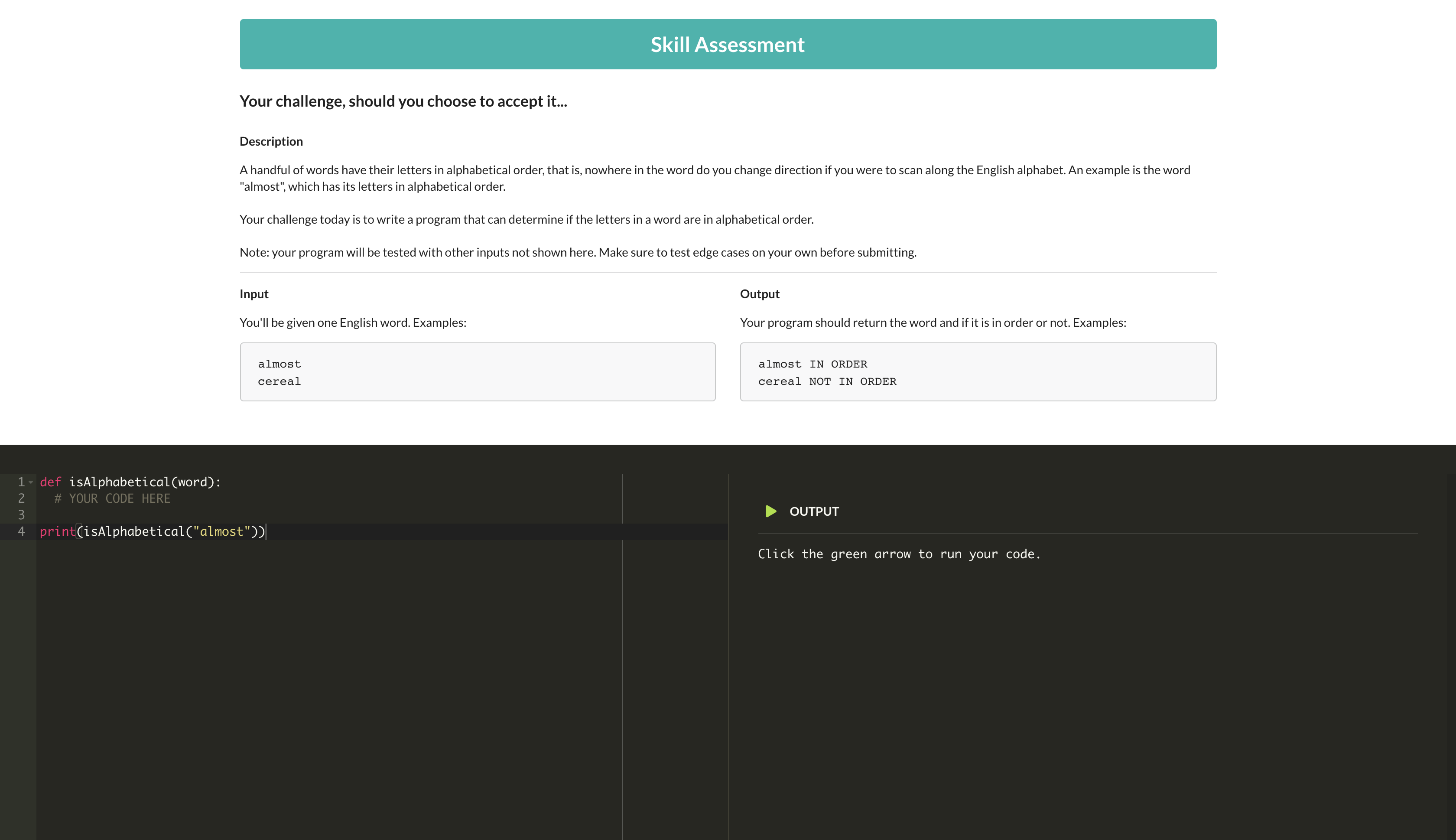Click 'almost' in the Input example box
The width and height of the screenshot is (1456, 840).
coord(279,364)
